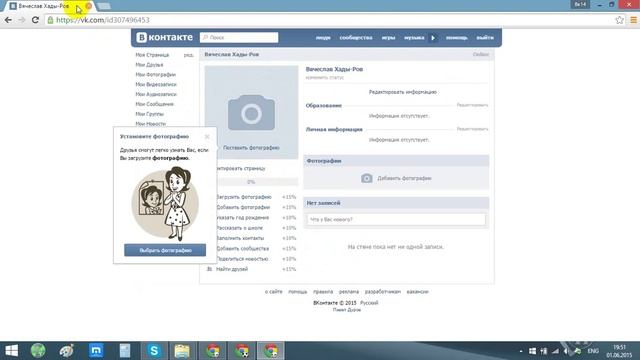Open 'Моя Страница' in the sidebar
Screen dimensions: 640x360
tap(152, 55)
